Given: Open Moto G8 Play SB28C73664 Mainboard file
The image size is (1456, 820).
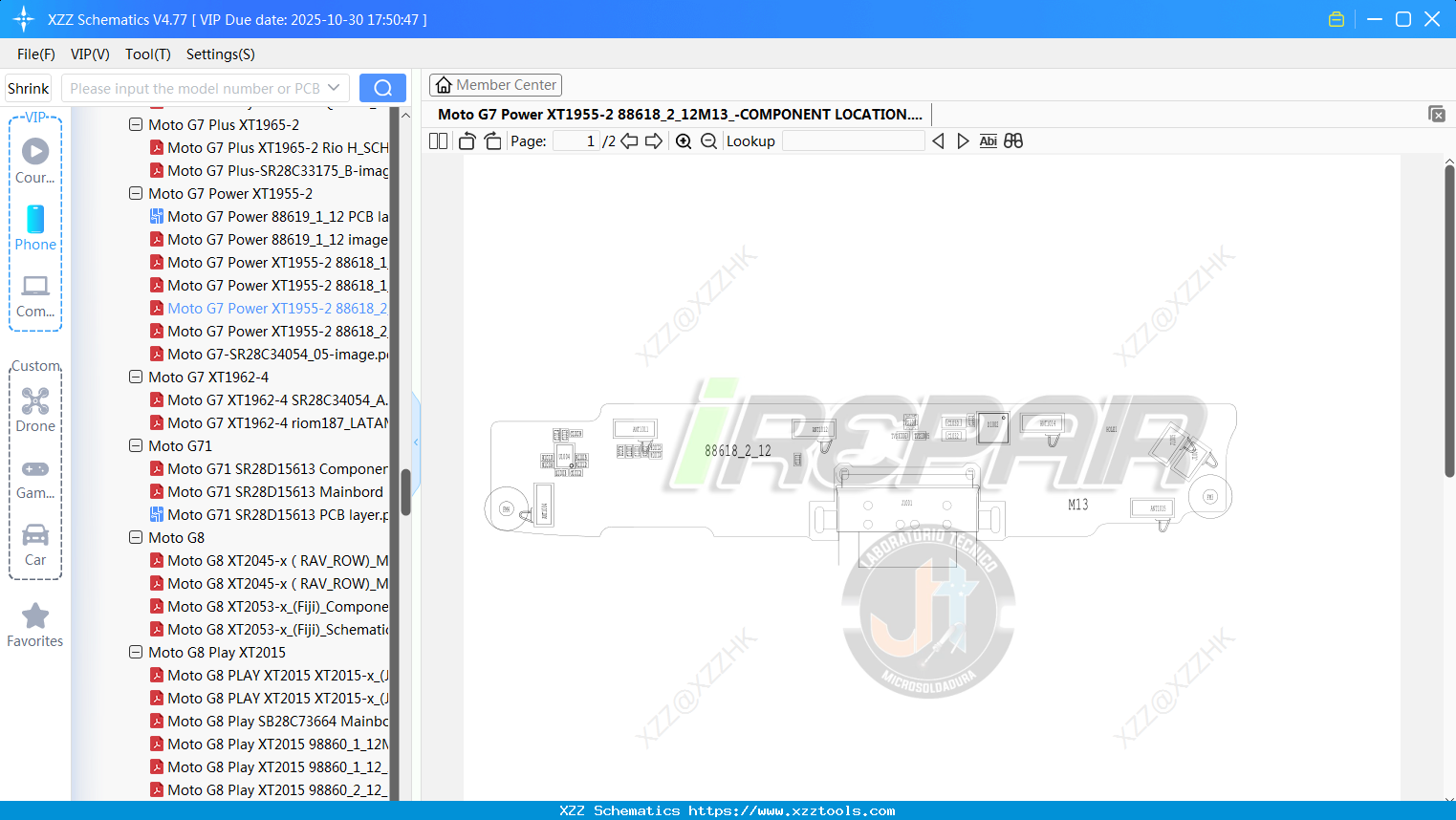Looking at the screenshot, I should pyautogui.click(x=270, y=721).
